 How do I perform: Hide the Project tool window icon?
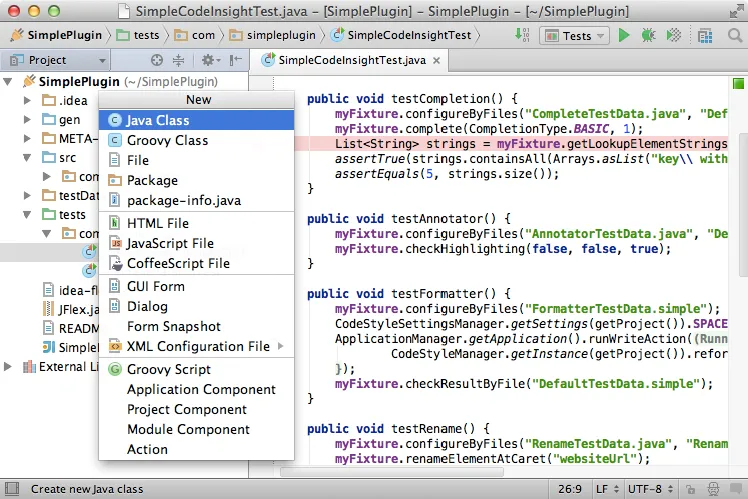click(236, 60)
